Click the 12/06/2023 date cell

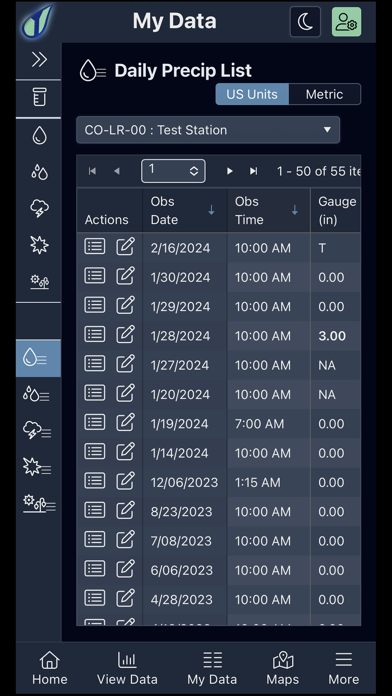pos(184,482)
